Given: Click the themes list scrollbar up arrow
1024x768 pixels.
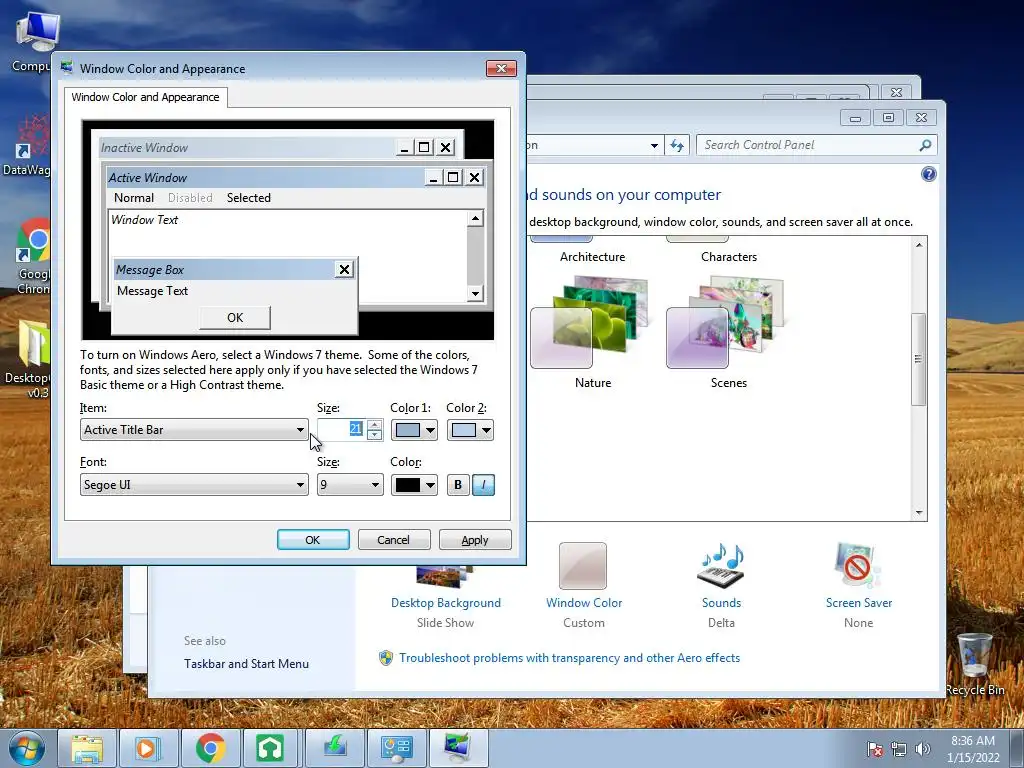Looking at the screenshot, I should pos(919,245).
